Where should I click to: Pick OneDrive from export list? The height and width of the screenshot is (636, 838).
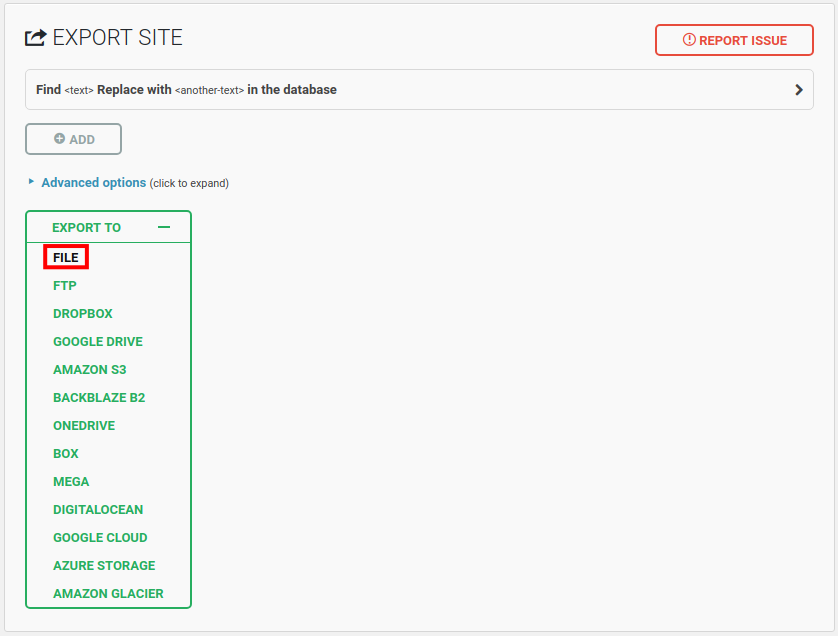pyautogui.click(x=84, y=426)
